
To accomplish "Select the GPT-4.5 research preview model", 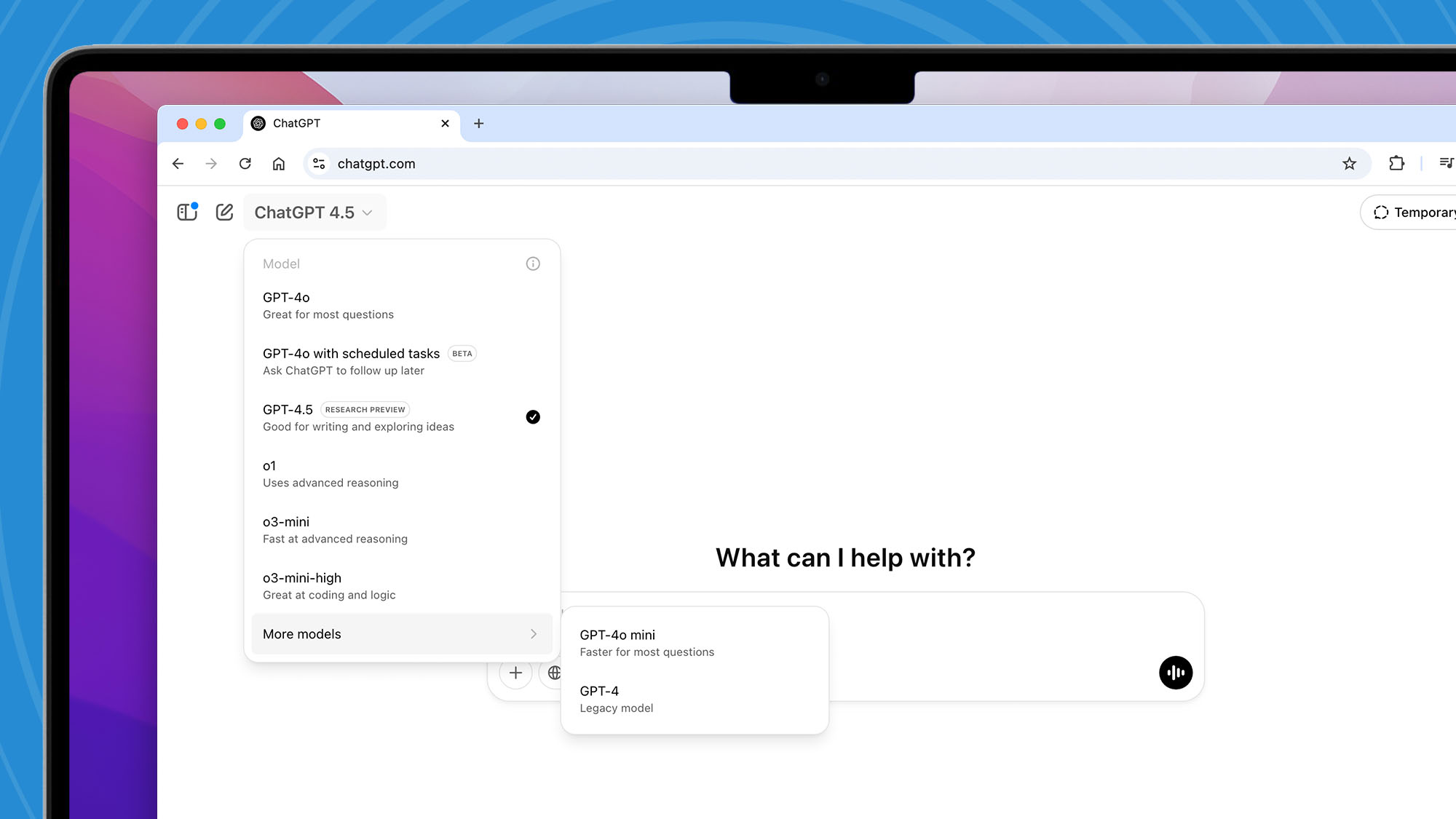I will [x=402, y=418].
